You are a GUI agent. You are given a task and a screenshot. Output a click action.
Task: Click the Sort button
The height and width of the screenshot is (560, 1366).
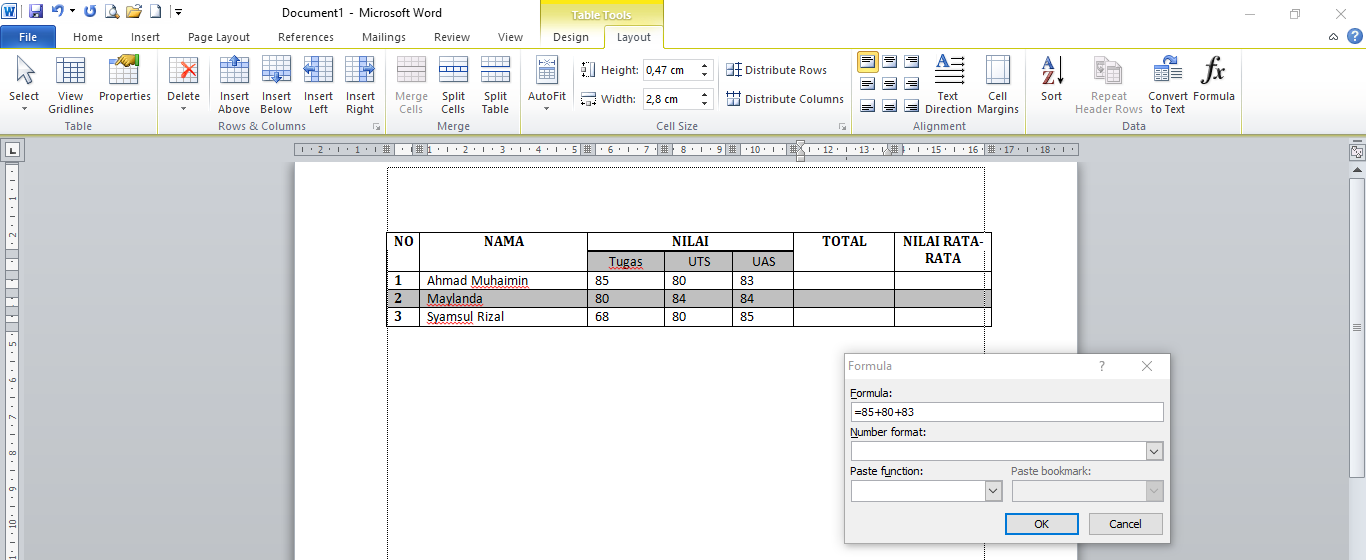pos(1051,80)
